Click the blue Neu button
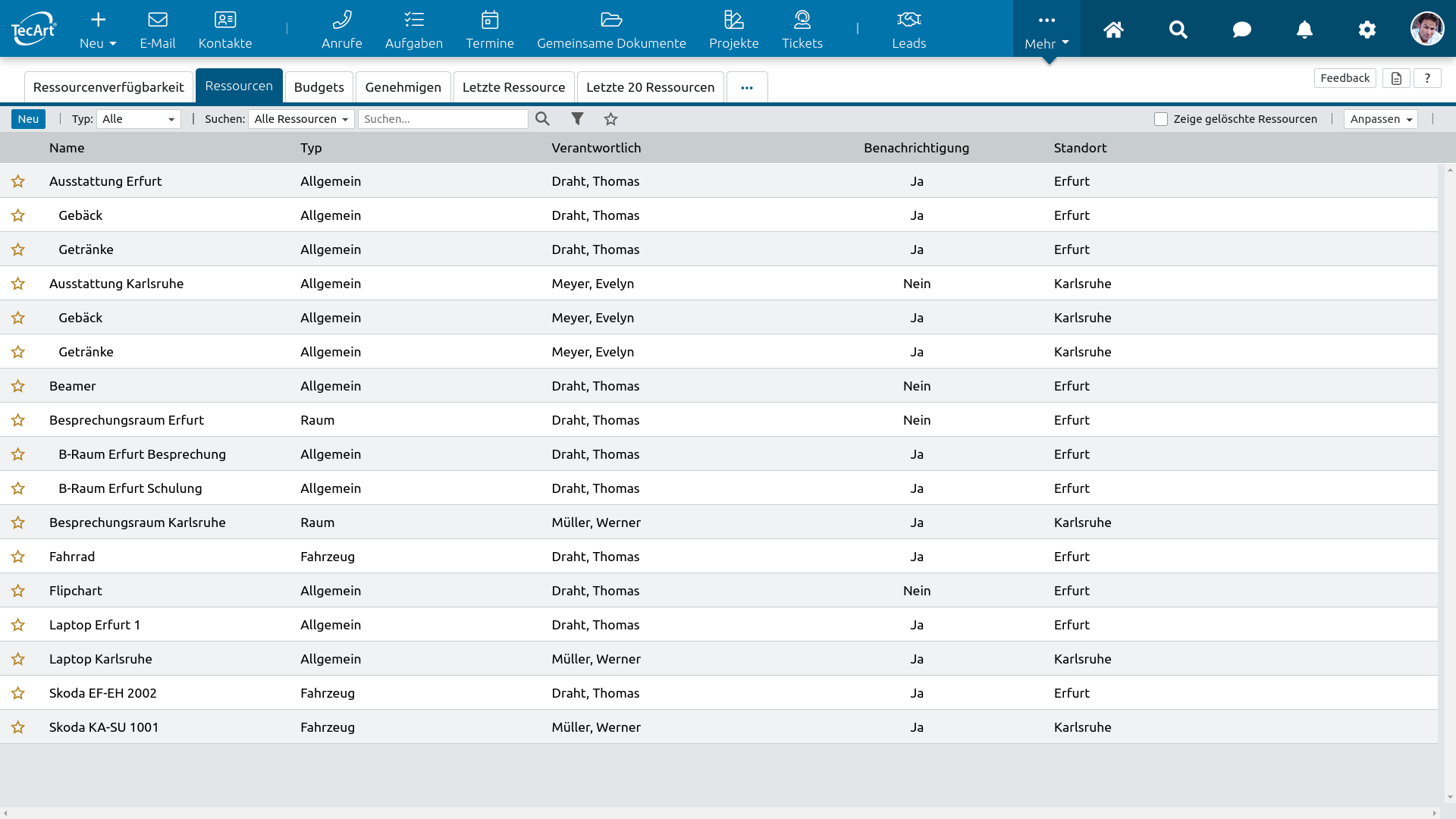This screenshot has height=819, width=1456. tap(28, 119)
